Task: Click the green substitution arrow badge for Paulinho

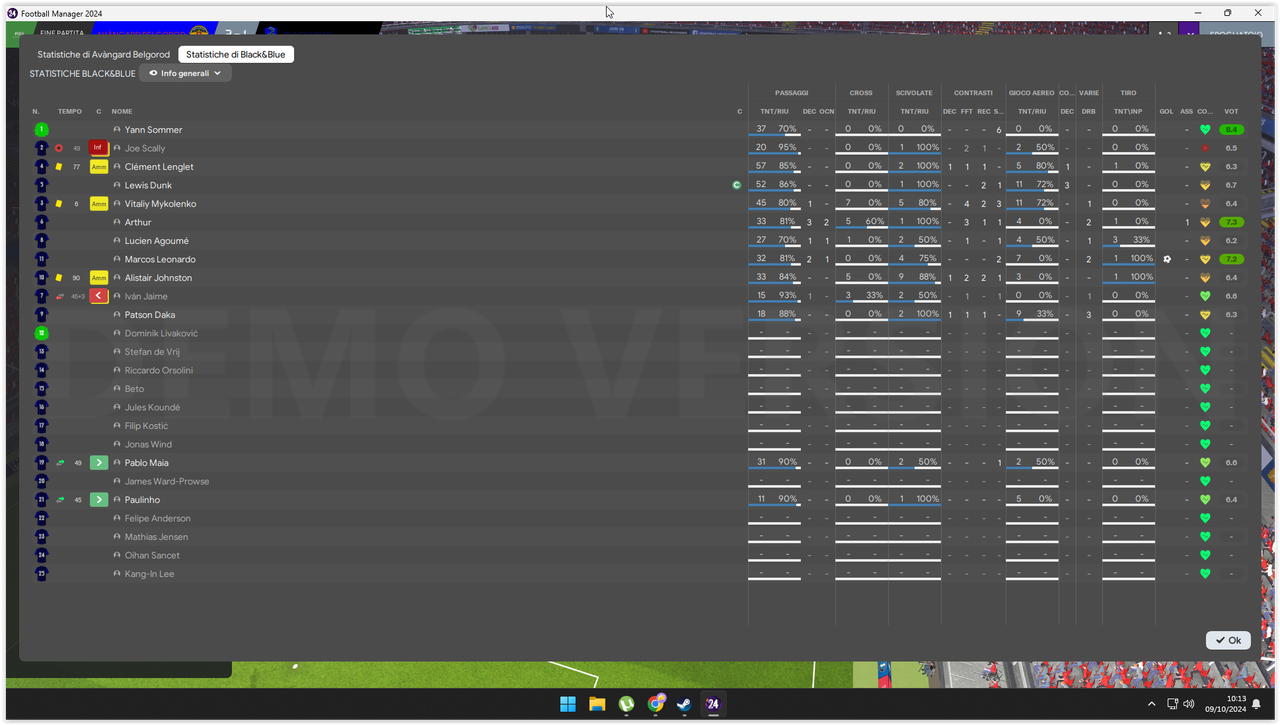Action: point(98,500)
